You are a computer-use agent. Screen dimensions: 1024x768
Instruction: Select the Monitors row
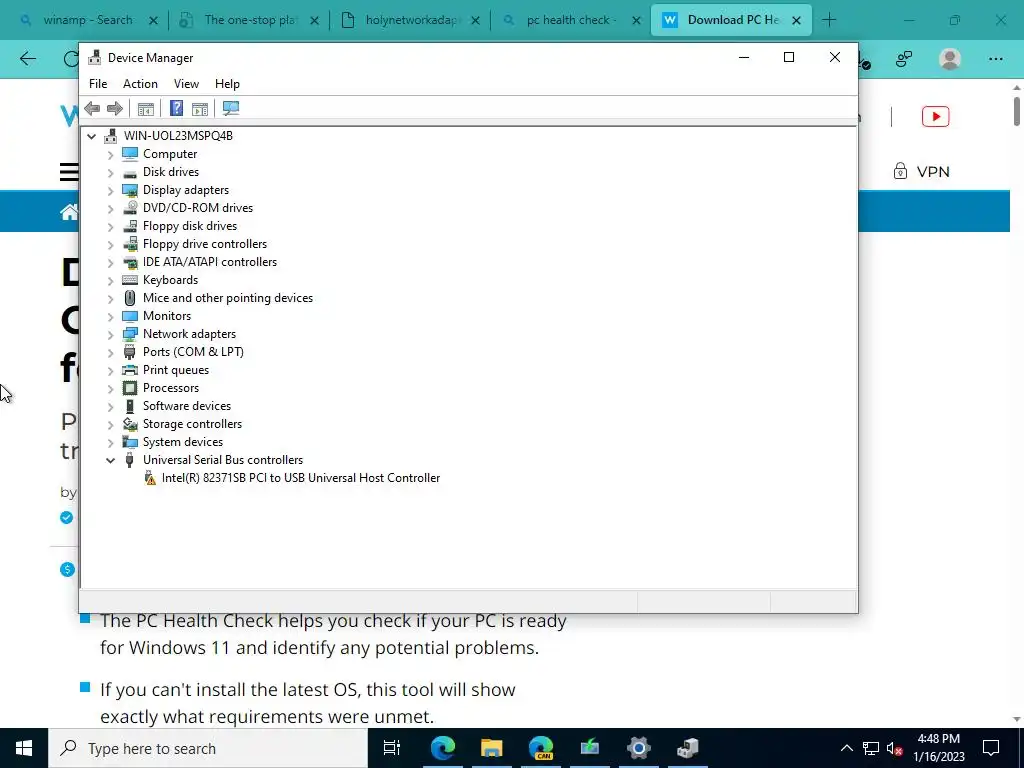click(167, 316)
